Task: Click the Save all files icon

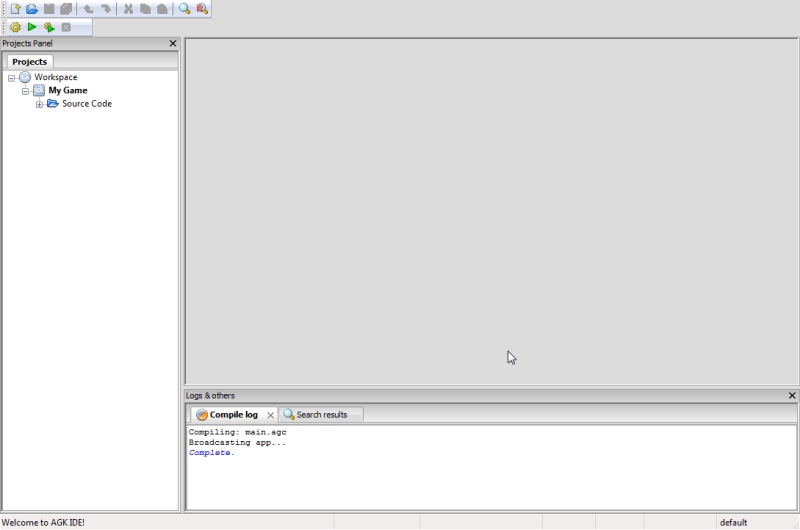Action: click(x=66, y=9)
